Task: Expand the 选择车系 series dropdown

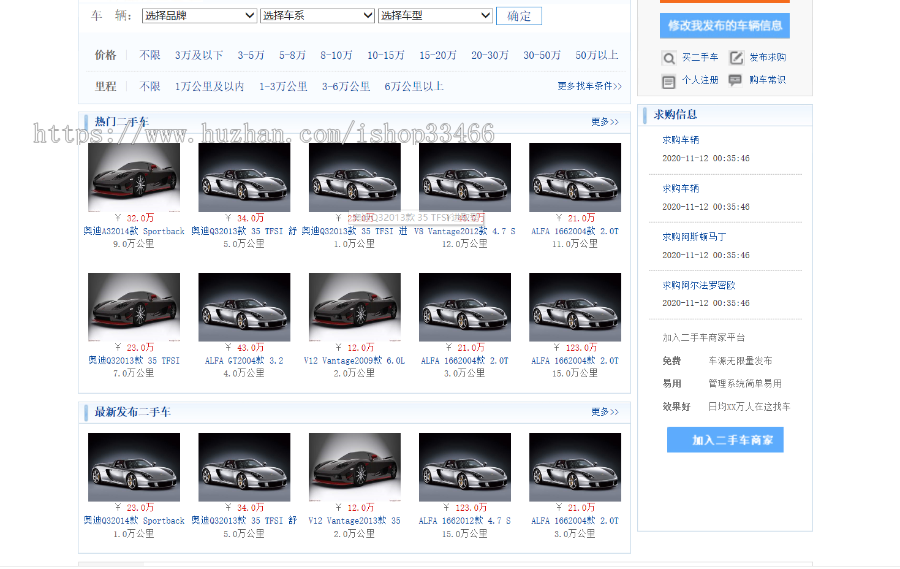Action: (317, 16)
